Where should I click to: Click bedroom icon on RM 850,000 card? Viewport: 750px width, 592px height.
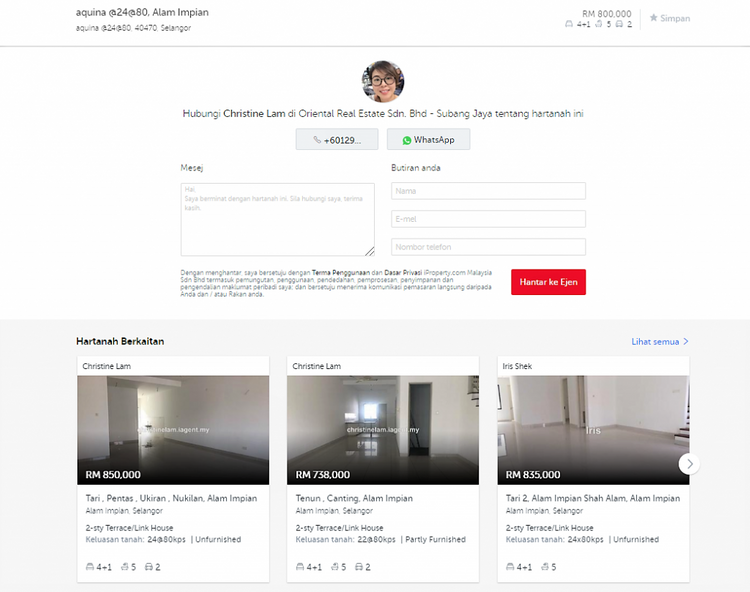[90, 567]
